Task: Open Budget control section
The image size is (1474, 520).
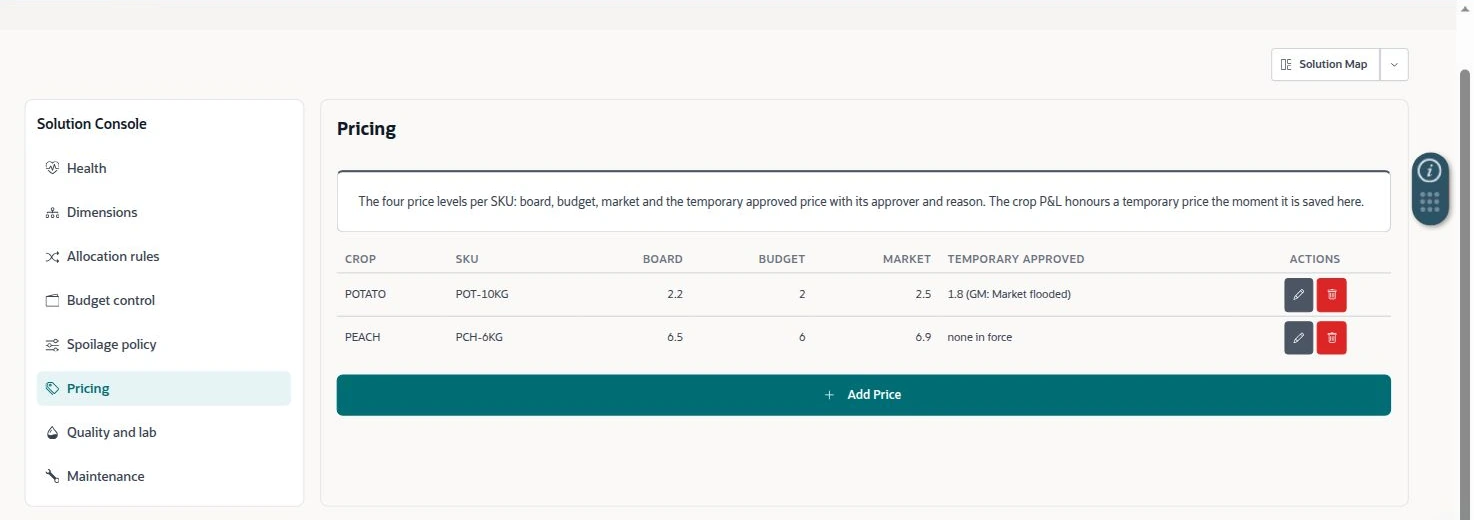Action: pos(164,300)
